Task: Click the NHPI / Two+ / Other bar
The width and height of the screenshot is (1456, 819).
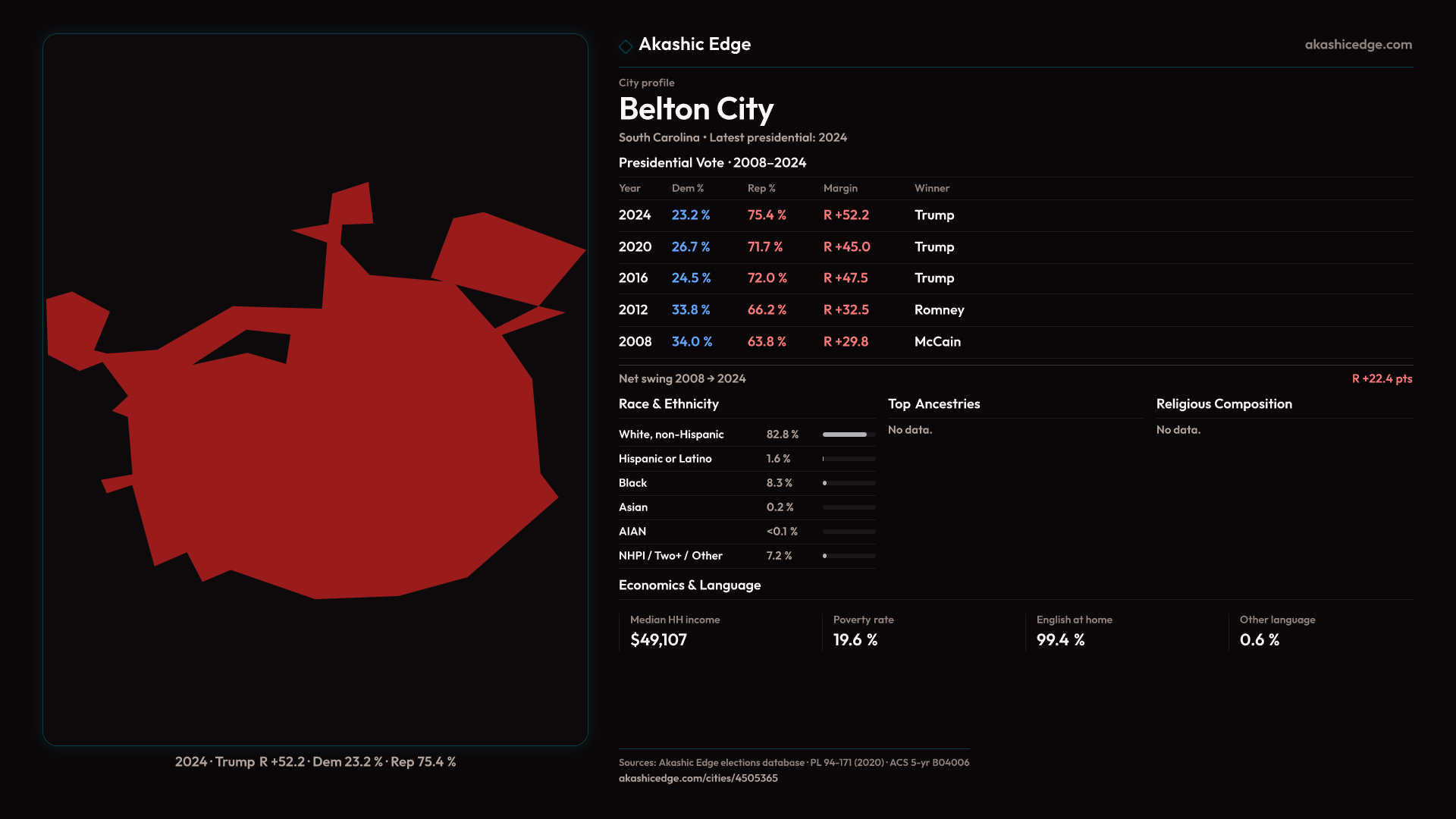Action: click(848, 556)
